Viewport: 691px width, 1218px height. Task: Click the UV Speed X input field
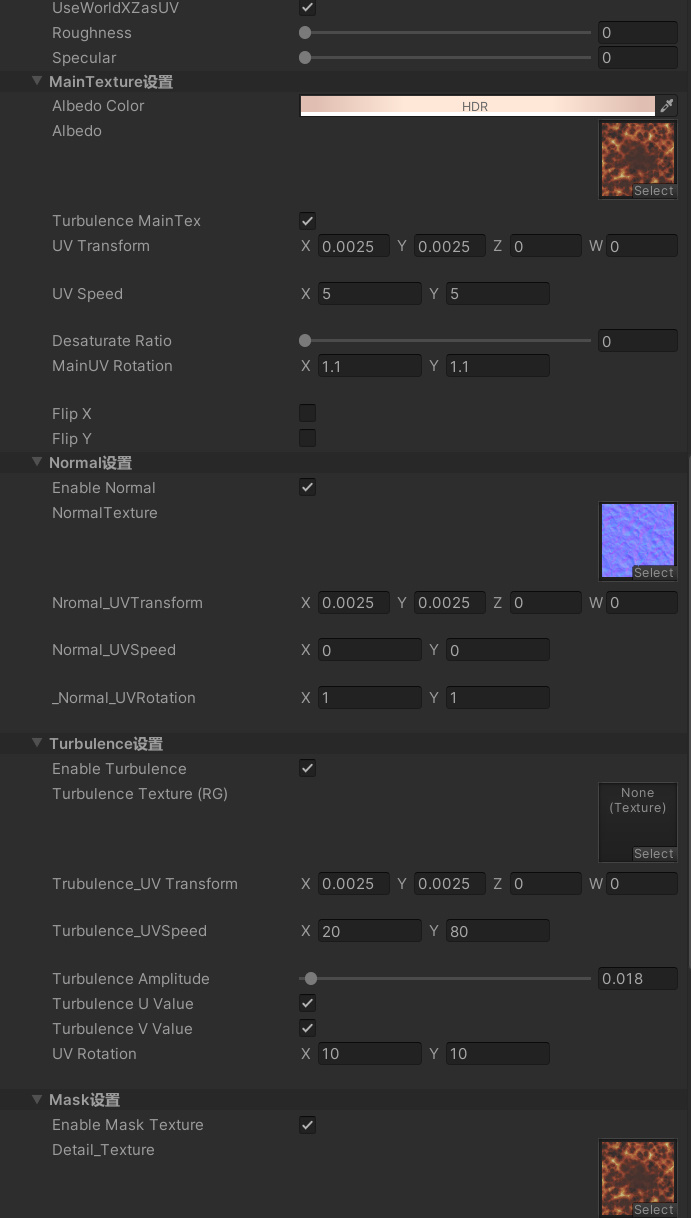(370, 294)
